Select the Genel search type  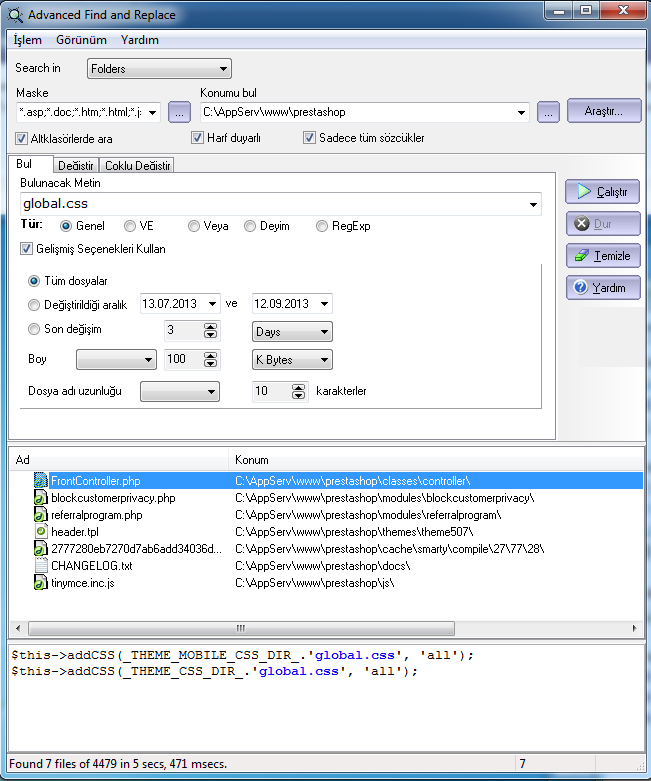(66, 226)
